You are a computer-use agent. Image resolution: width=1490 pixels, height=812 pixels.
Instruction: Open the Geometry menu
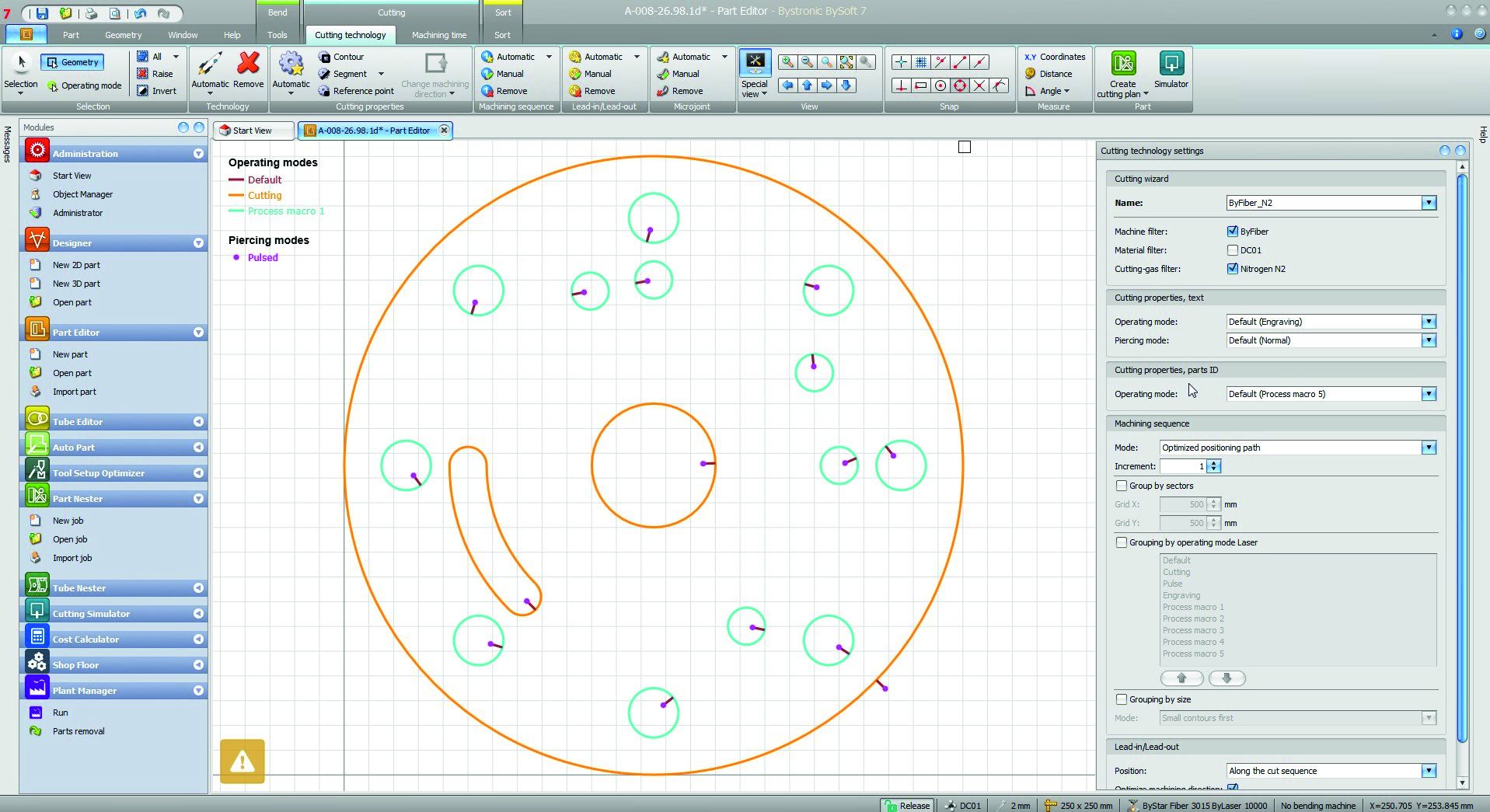[123, 35]
